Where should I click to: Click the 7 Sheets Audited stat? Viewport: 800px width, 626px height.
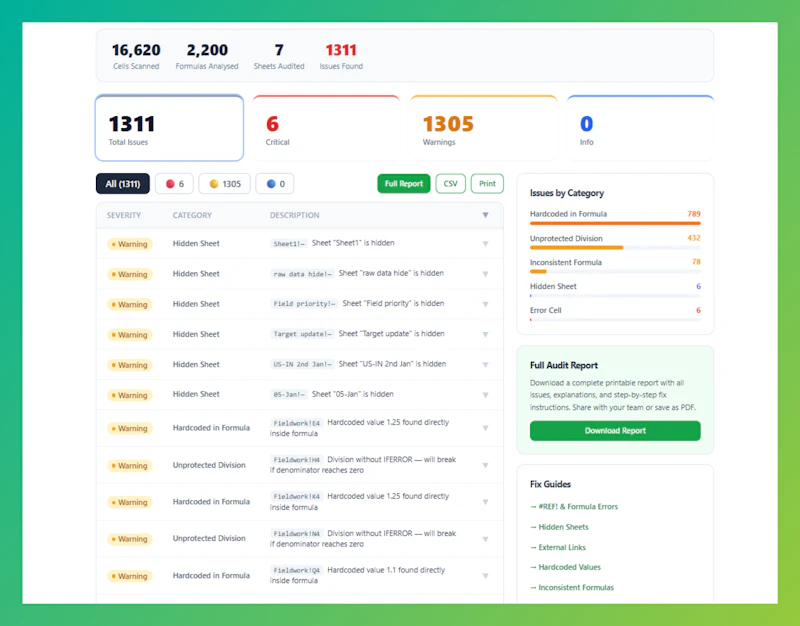pyautogui.click(x=279, y=56)
